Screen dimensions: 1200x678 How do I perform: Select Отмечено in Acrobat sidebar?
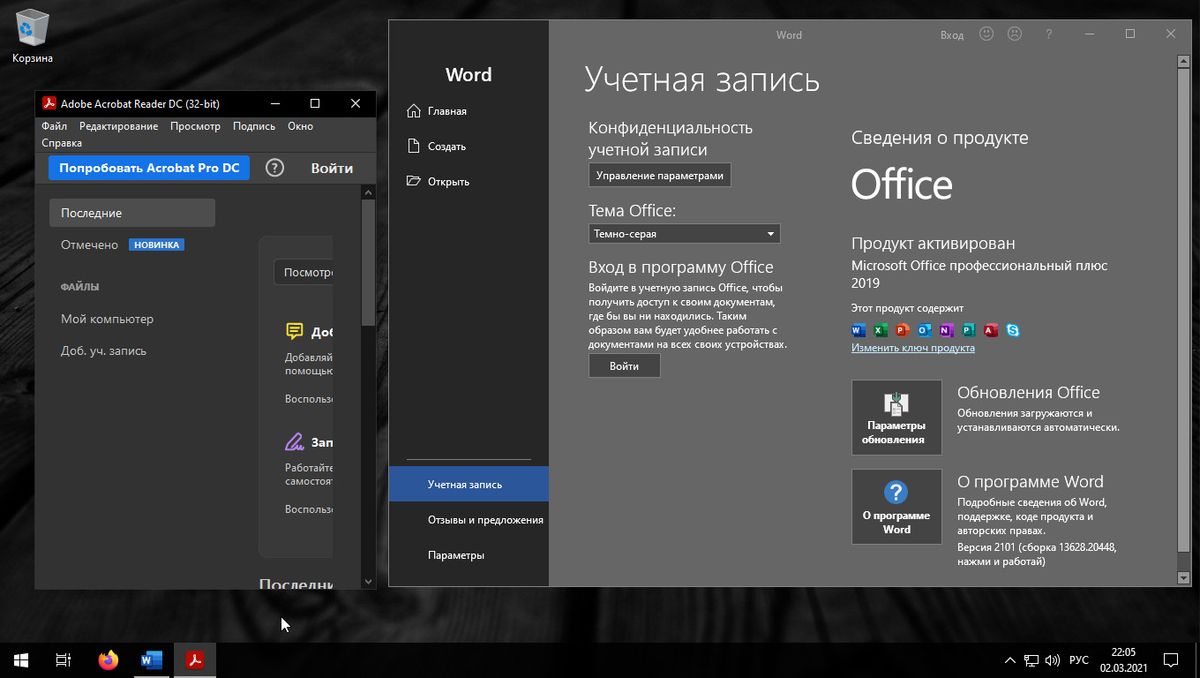pos(89,245)
